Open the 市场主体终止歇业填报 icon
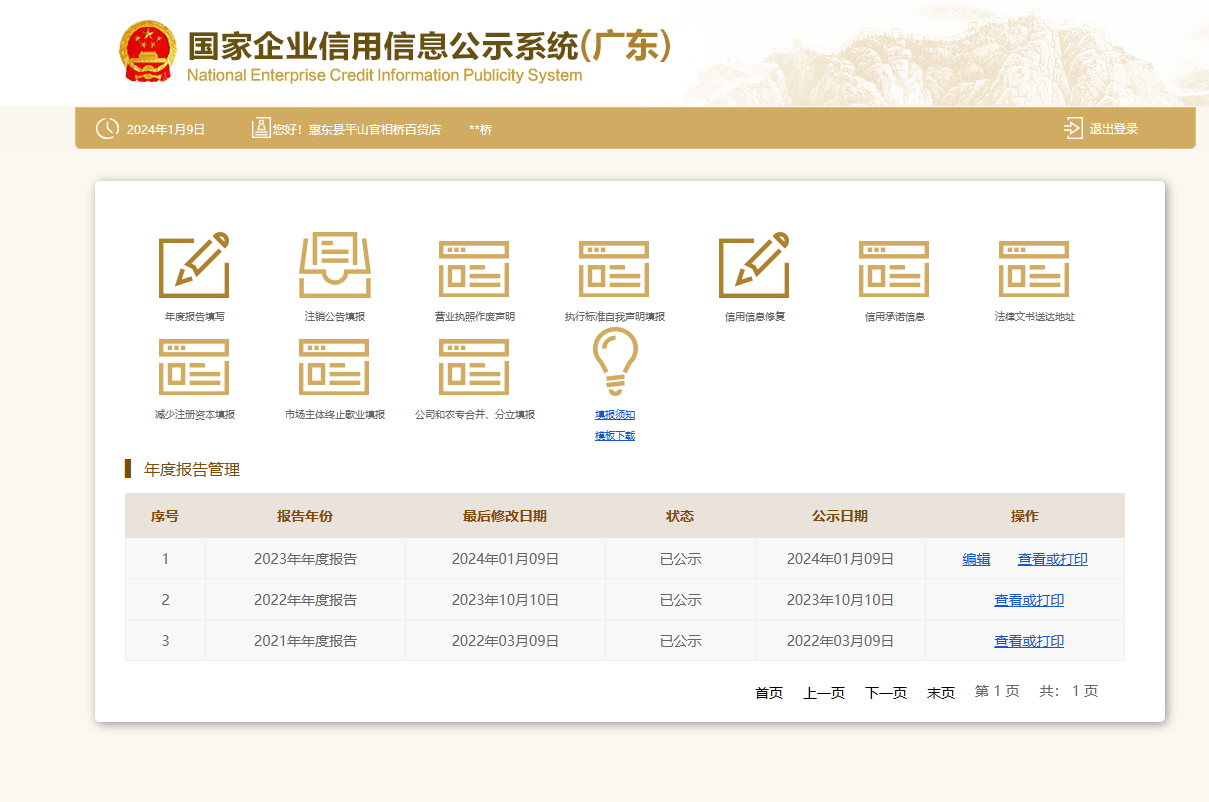This screenshot has height=802, width=1209. point(334,367)
